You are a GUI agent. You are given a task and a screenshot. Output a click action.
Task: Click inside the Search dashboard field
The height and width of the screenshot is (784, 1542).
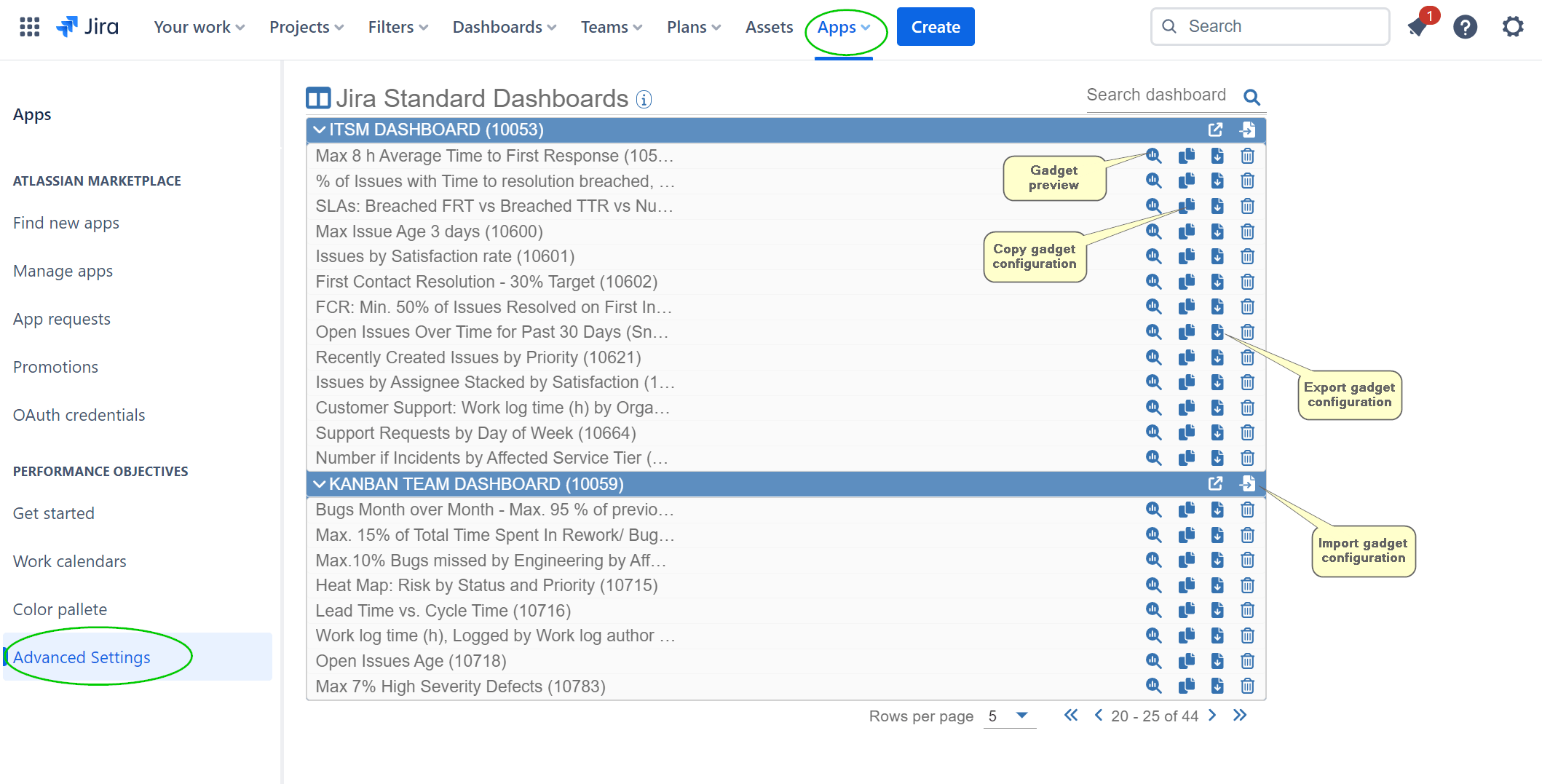coord(1158,95)
